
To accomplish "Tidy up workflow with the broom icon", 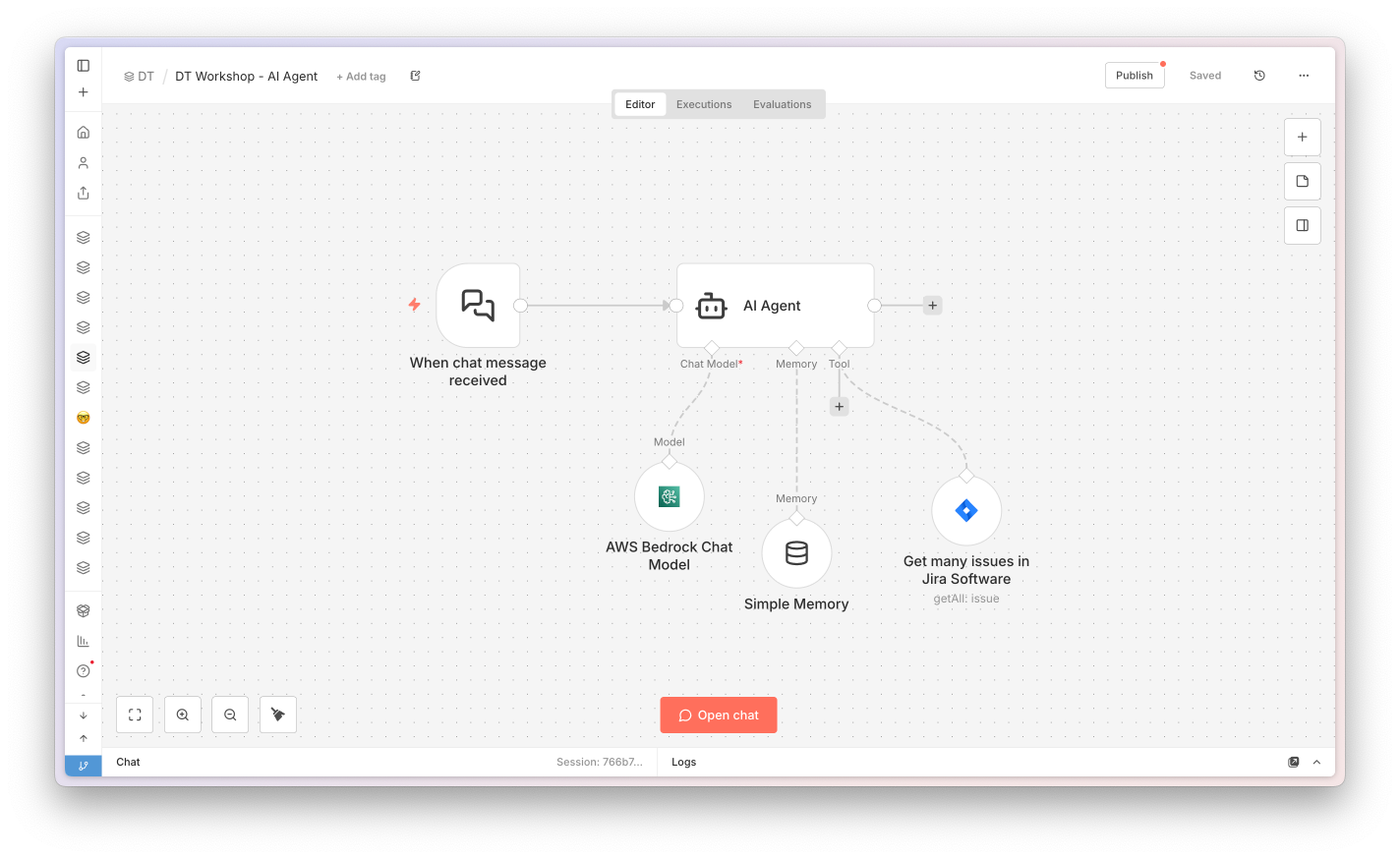I will [278, 715].
